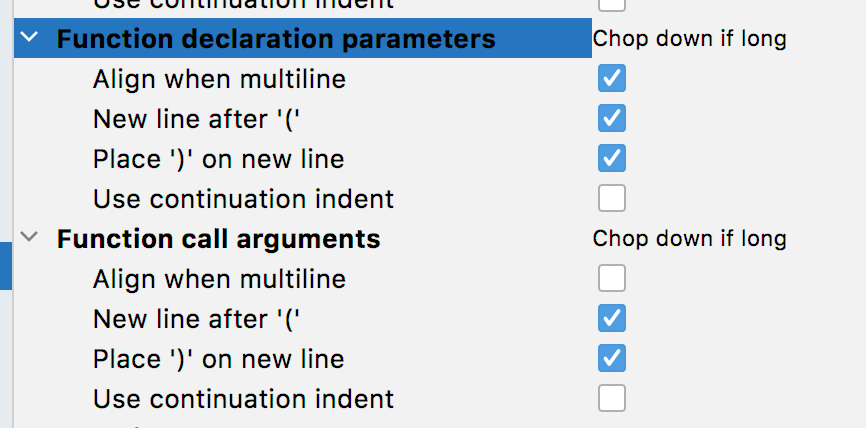The width and height of the screenshot is (866, 428).
Task: Uncheck Align when multiline under declaration parameters
Action: click(611, 78)
